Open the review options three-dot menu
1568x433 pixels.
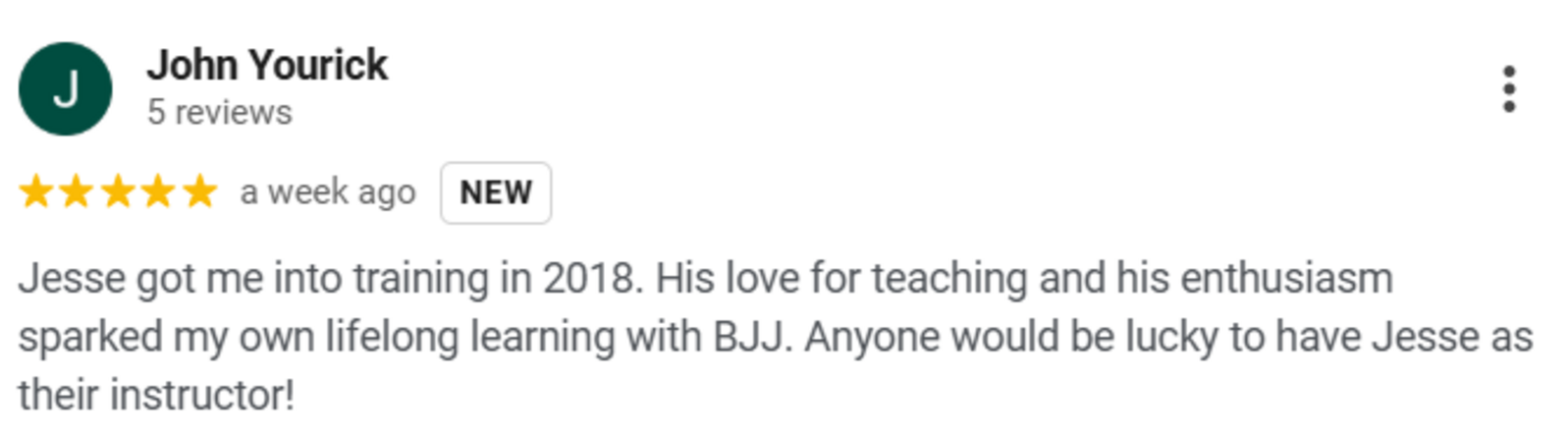point(1508,89)
